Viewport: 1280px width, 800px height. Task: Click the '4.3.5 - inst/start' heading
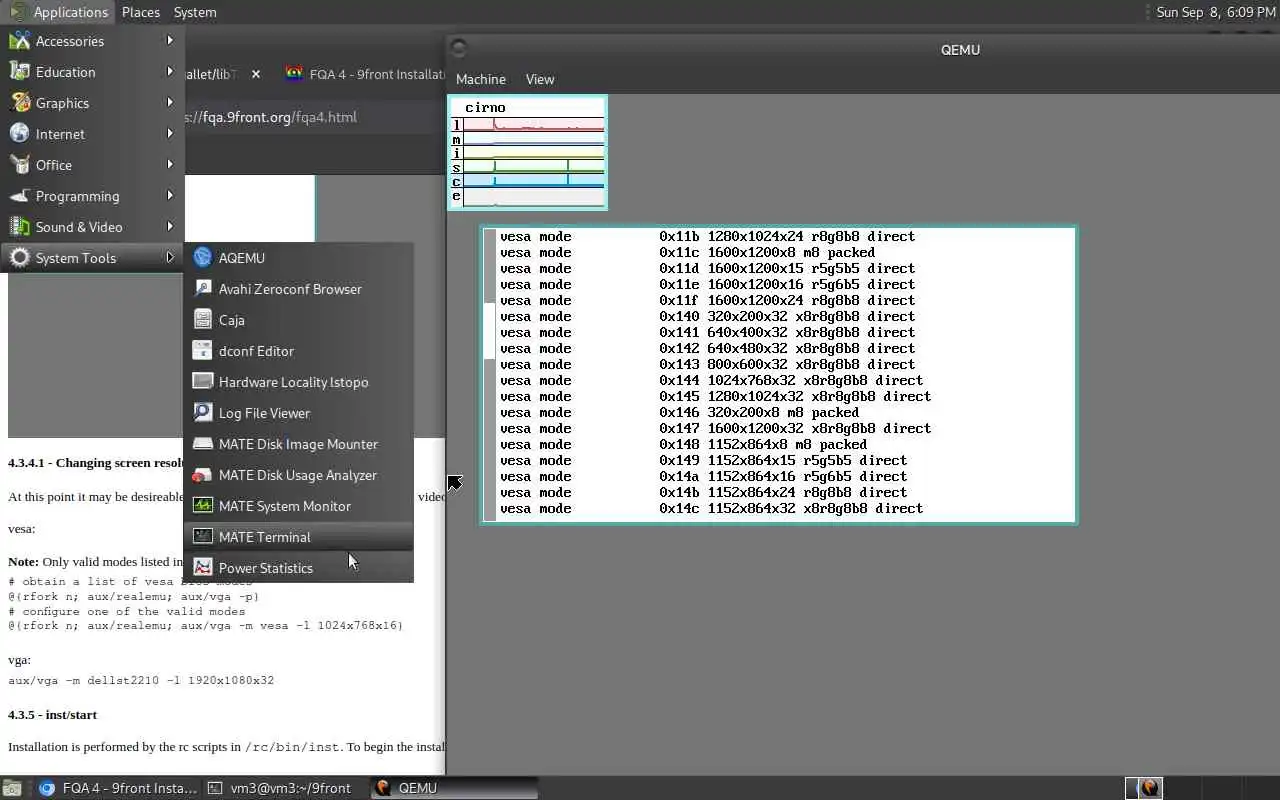tap(52, 714)
